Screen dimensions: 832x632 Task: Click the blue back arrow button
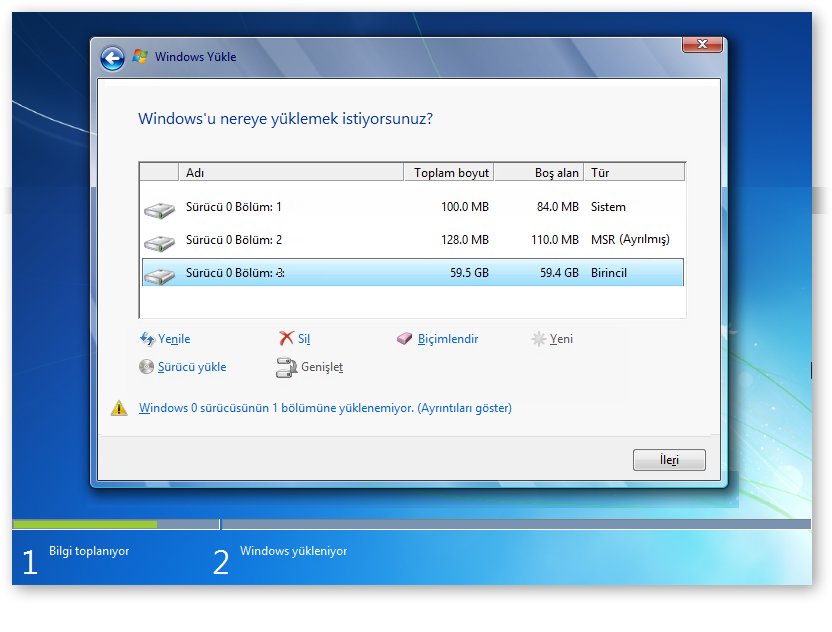click(112, 58)
